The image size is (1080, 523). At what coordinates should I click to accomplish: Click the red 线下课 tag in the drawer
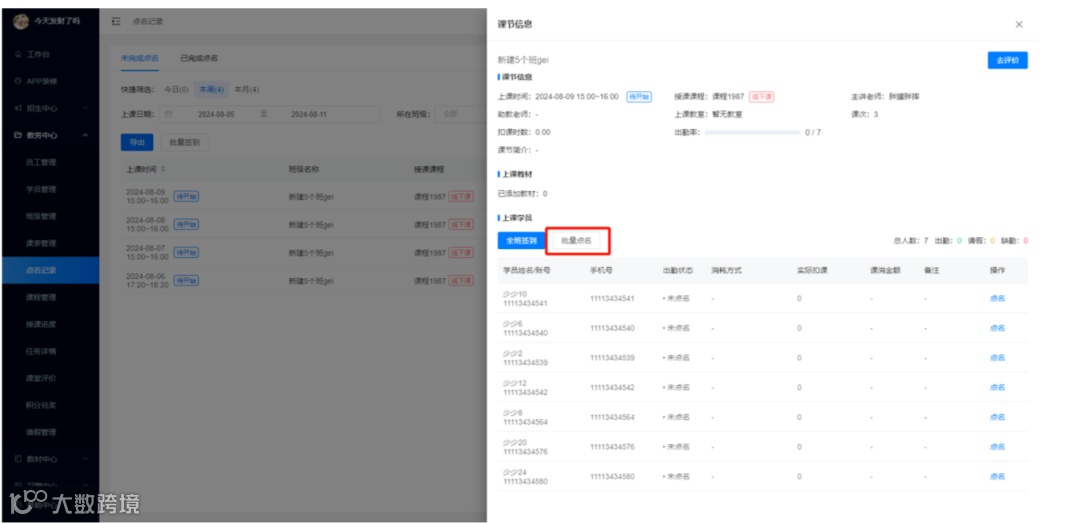tap(762, 96)
